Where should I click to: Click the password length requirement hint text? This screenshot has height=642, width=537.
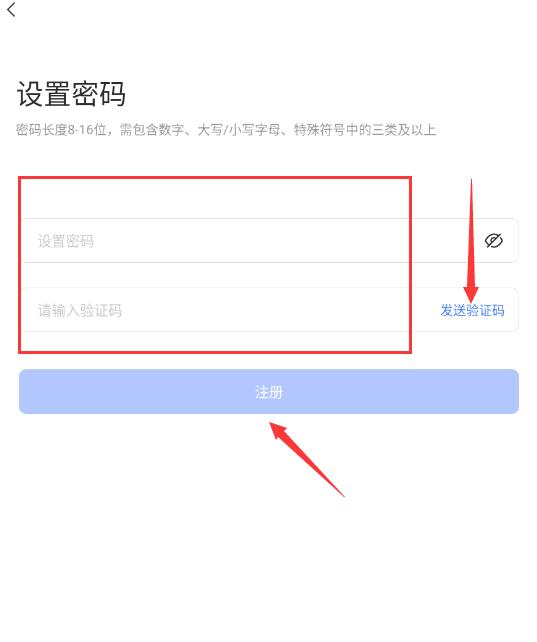pos(226,130)
